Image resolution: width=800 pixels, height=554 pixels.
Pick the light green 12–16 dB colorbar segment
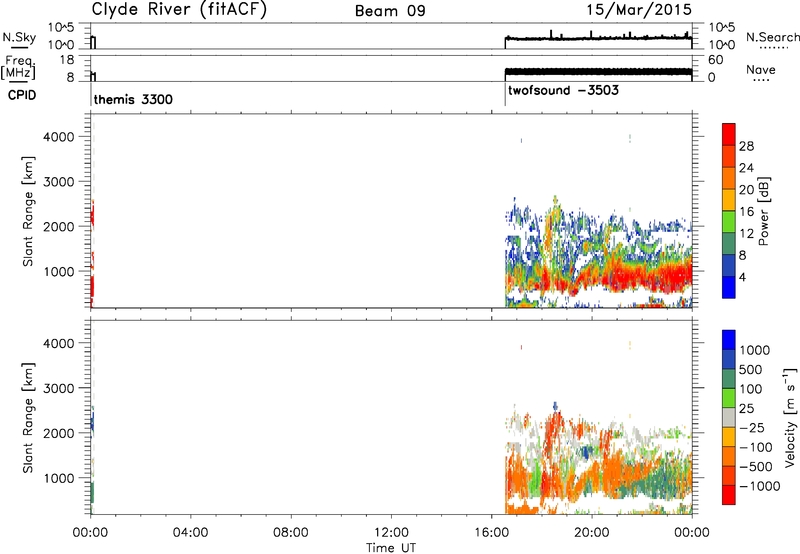729,222
